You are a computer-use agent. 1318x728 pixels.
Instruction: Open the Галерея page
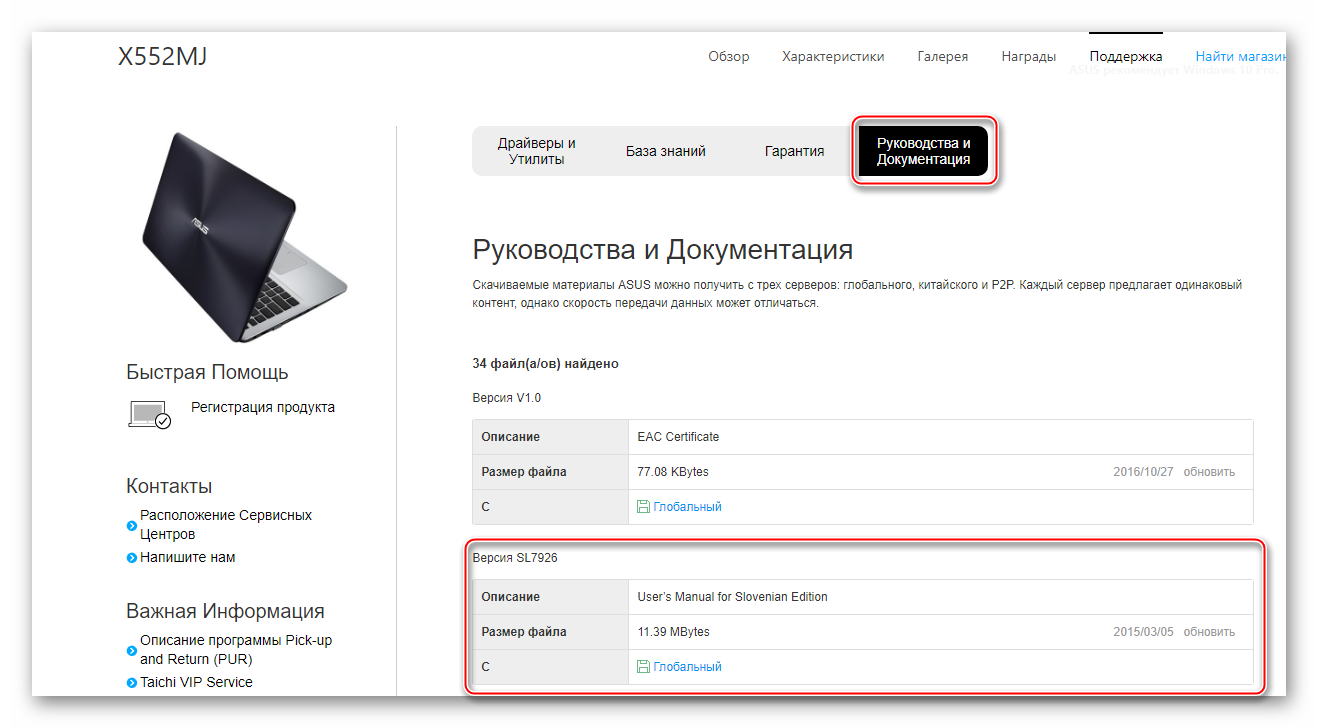[942, 56]
